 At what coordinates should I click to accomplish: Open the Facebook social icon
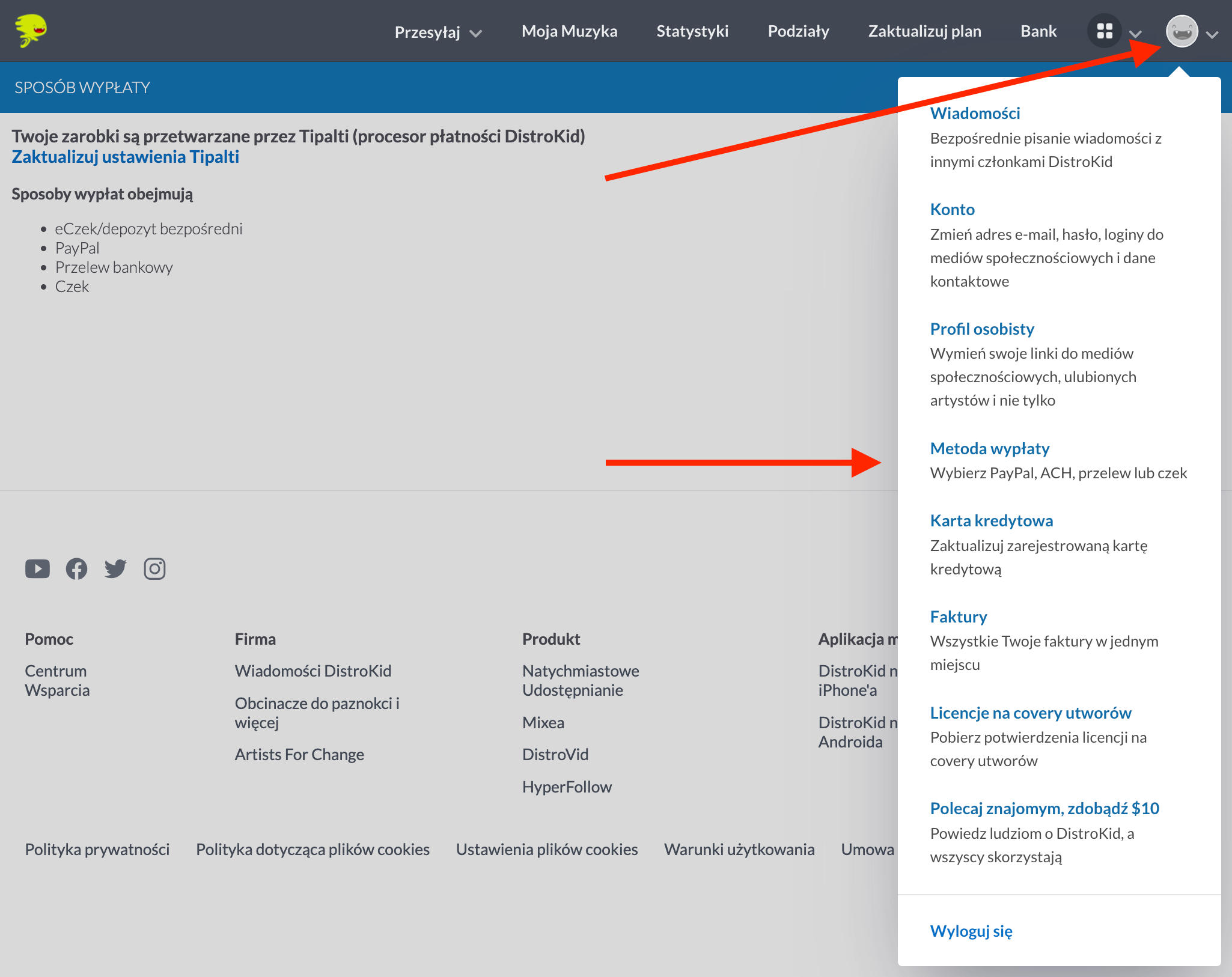pos(76,568)
